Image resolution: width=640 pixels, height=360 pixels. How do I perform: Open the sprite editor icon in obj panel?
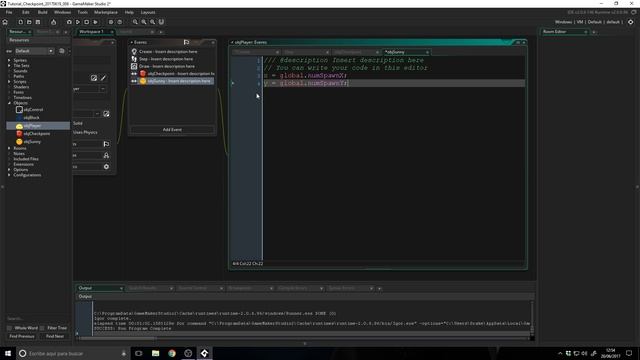tap(94, 78)
